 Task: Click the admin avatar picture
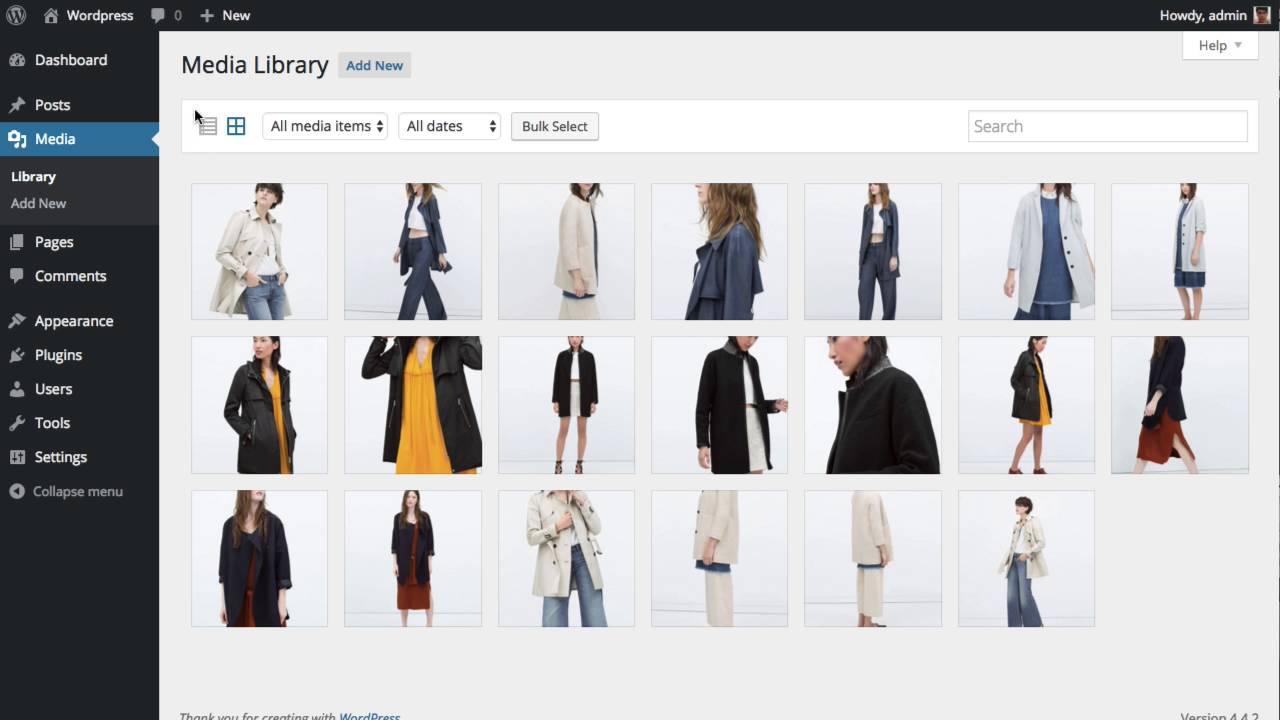coord(1262,15)
